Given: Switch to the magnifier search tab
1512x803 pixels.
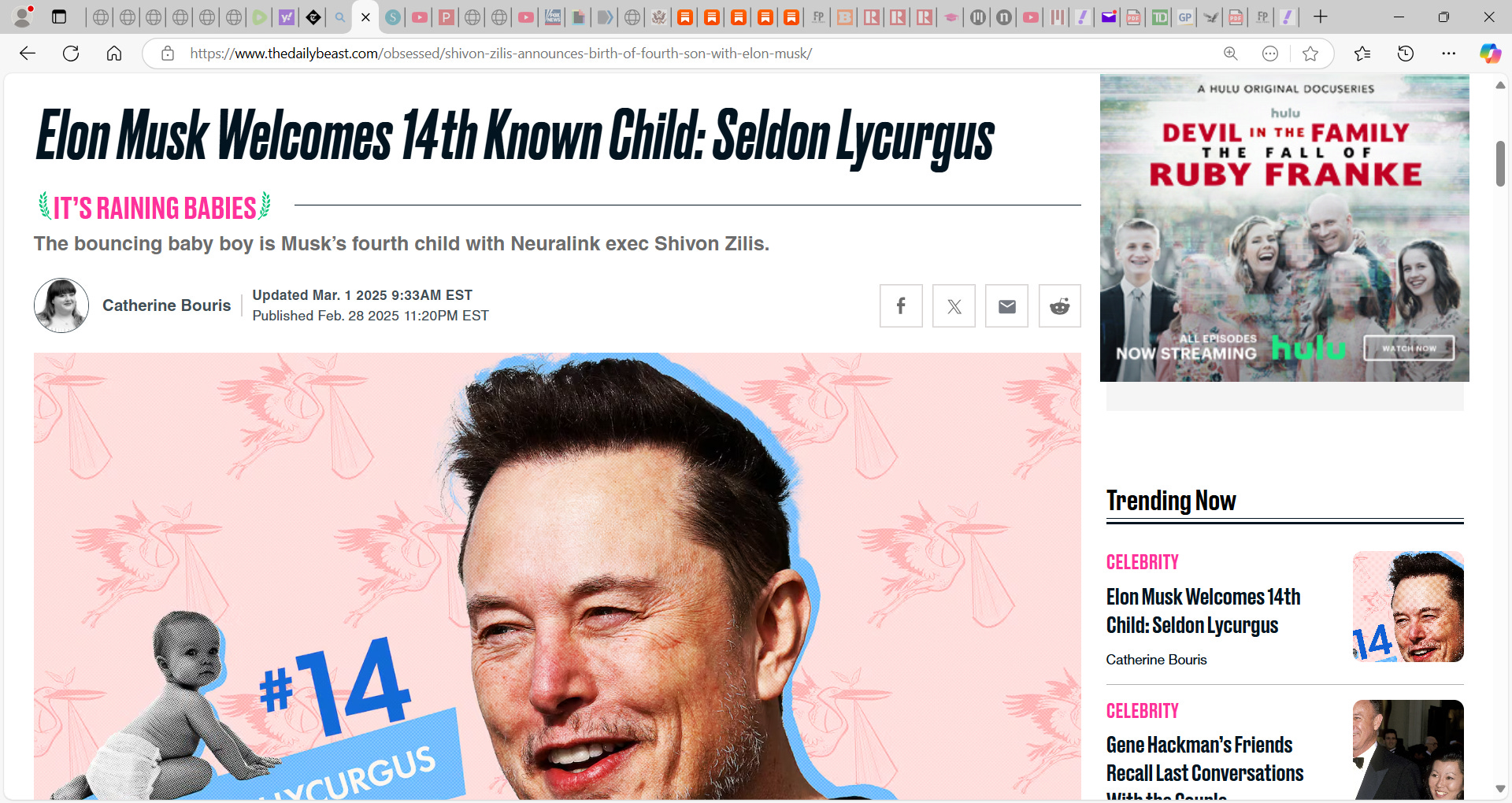Looking at the screenshot, I should [339, 17].
